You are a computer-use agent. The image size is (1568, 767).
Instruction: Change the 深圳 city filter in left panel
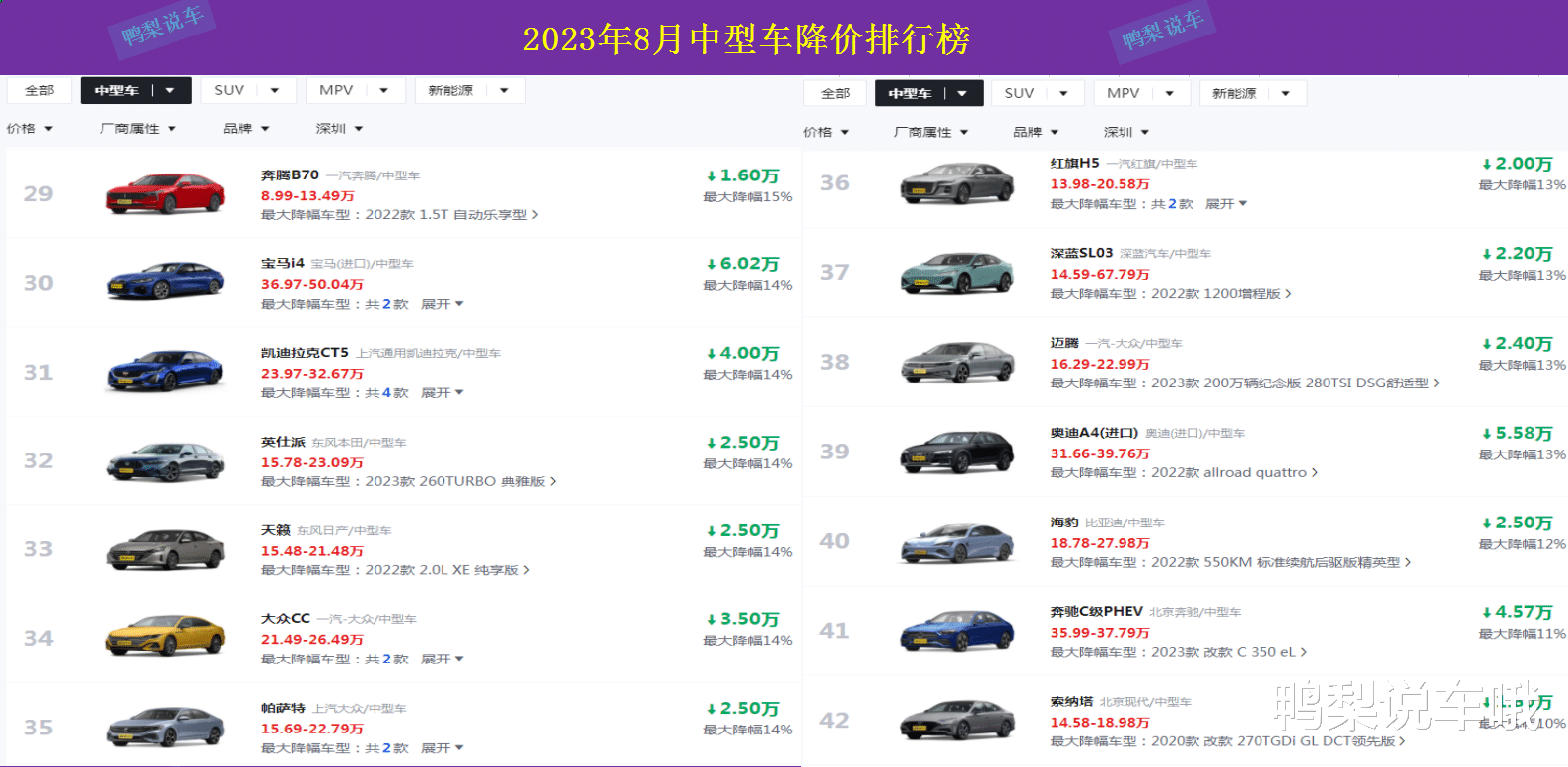coord(339,129)
